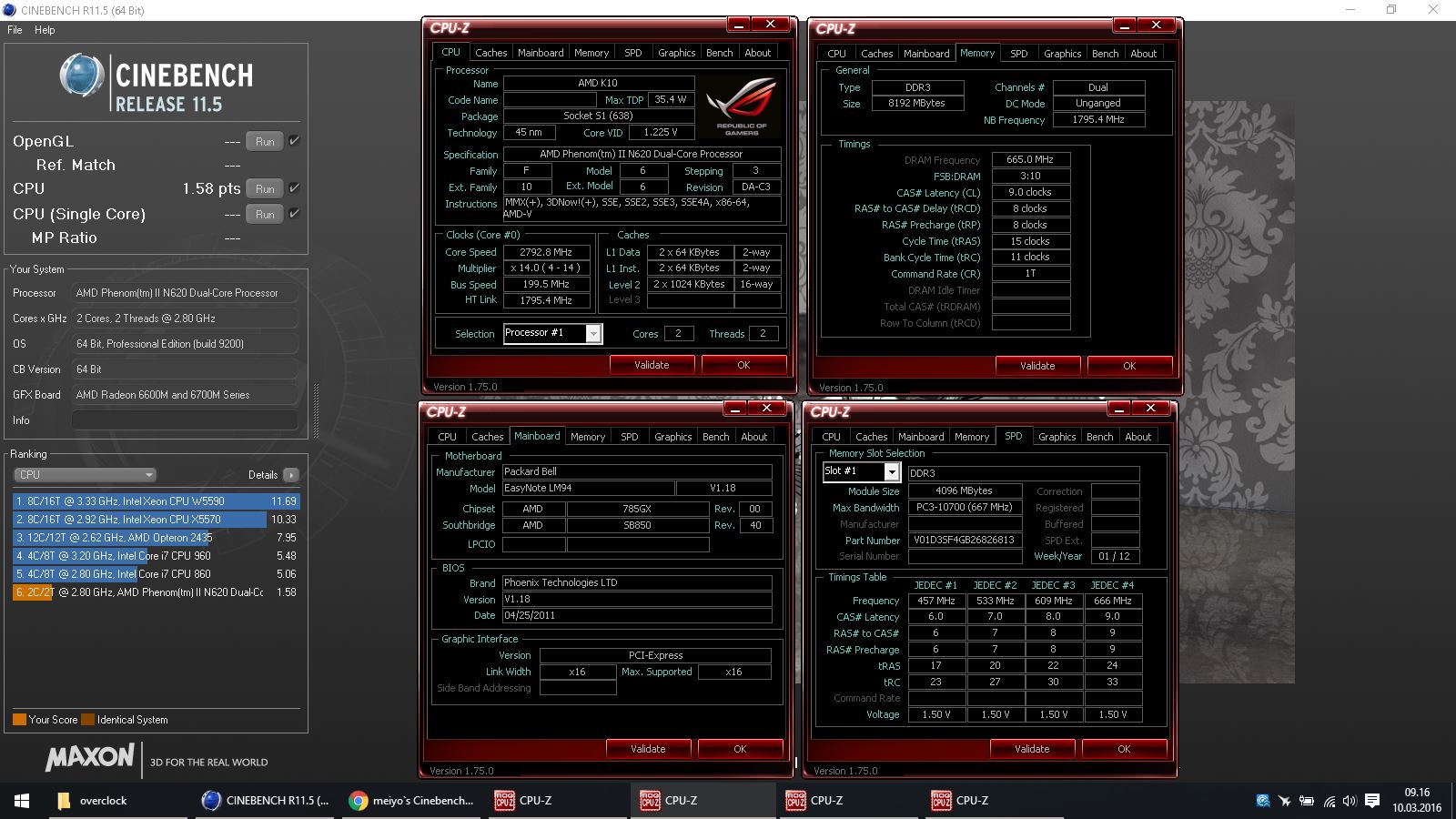Click DRAM Frequency value 665.0 MHz
This screenshot has height=819, width=1456.
pos(1030,159)
